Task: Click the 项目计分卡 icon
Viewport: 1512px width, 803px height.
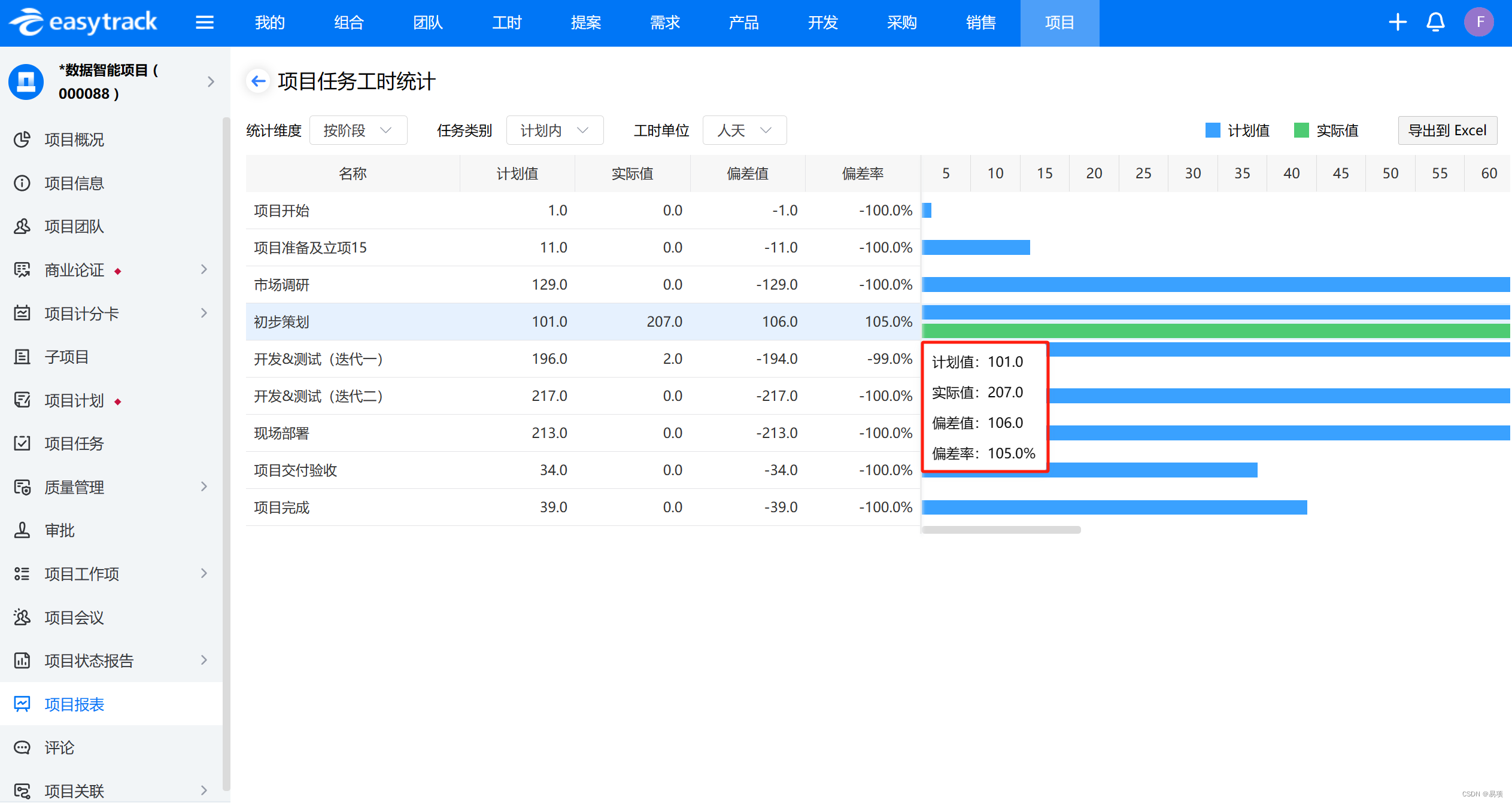Action: (22, 314)
